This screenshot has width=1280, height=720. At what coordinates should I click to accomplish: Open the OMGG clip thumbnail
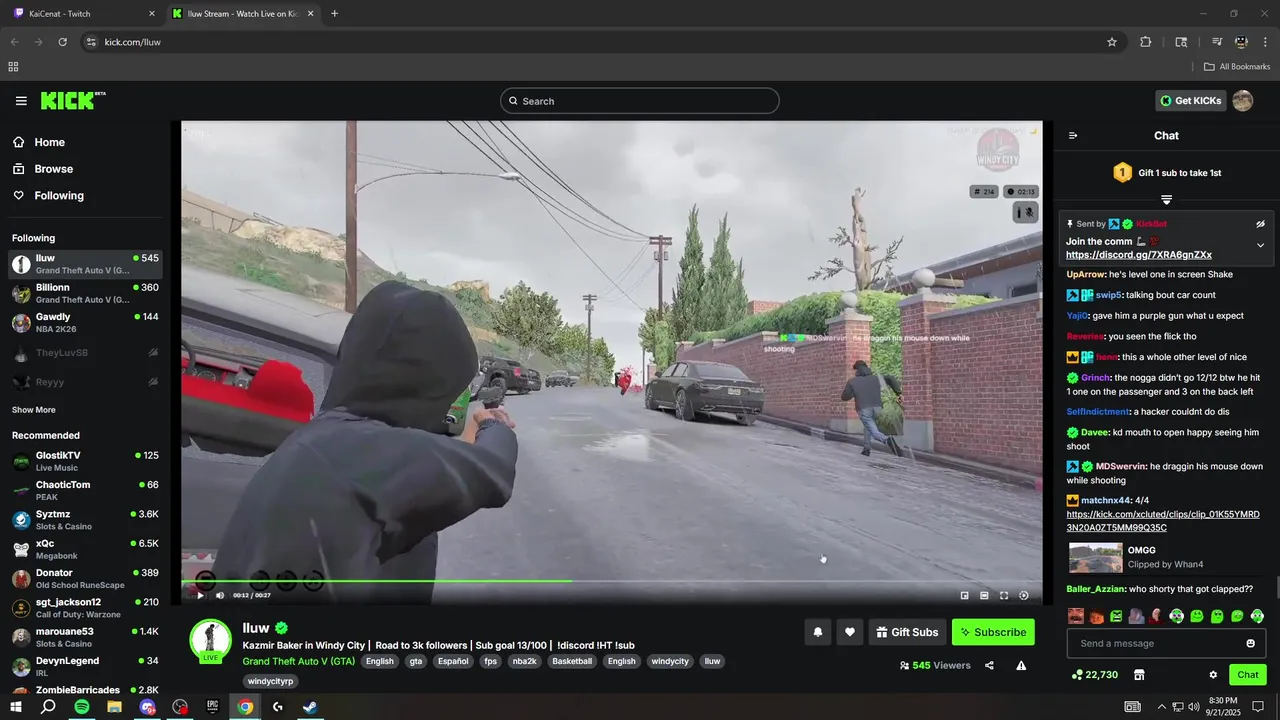point(1096,557)
